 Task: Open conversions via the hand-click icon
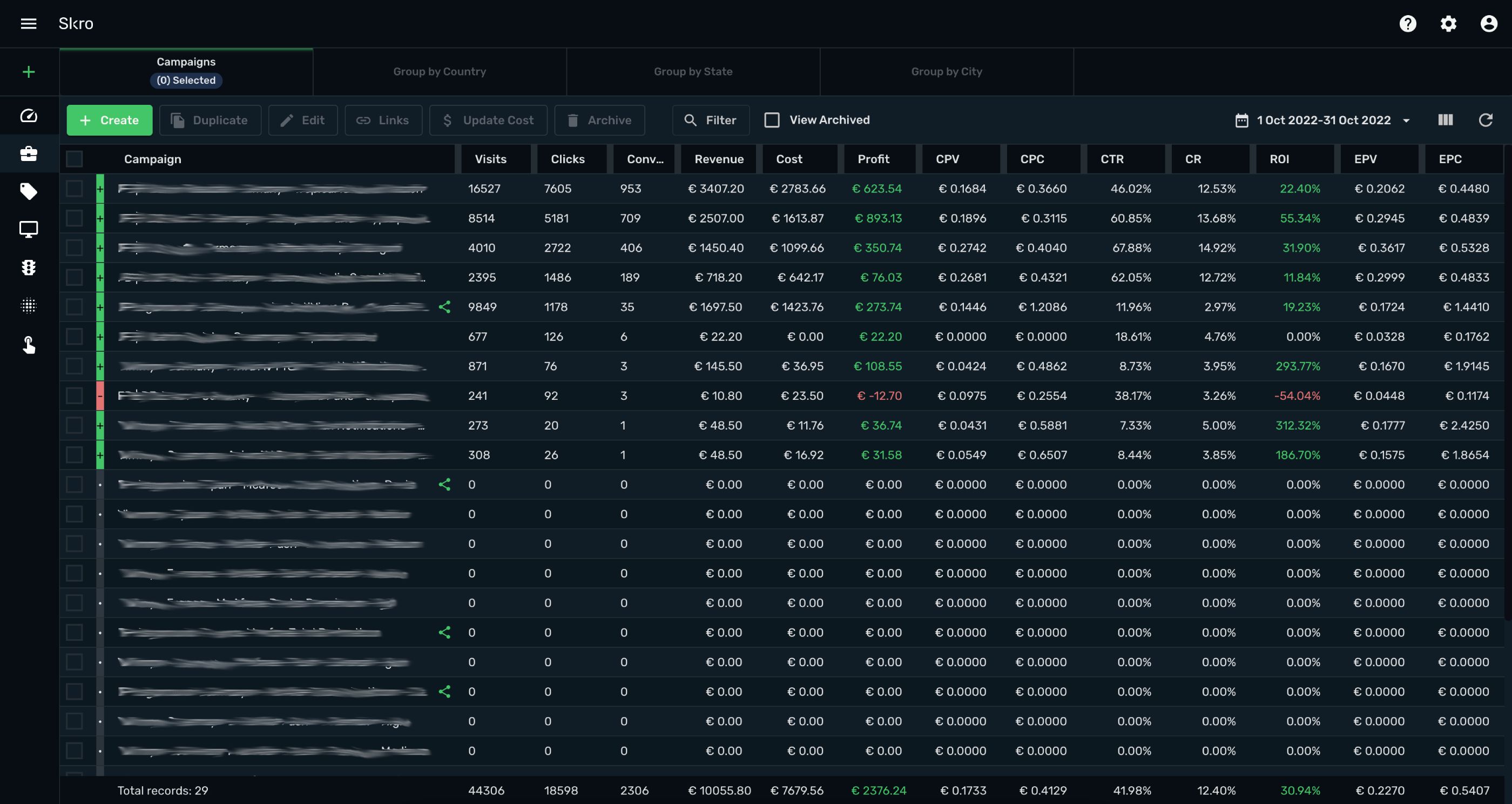28,345
